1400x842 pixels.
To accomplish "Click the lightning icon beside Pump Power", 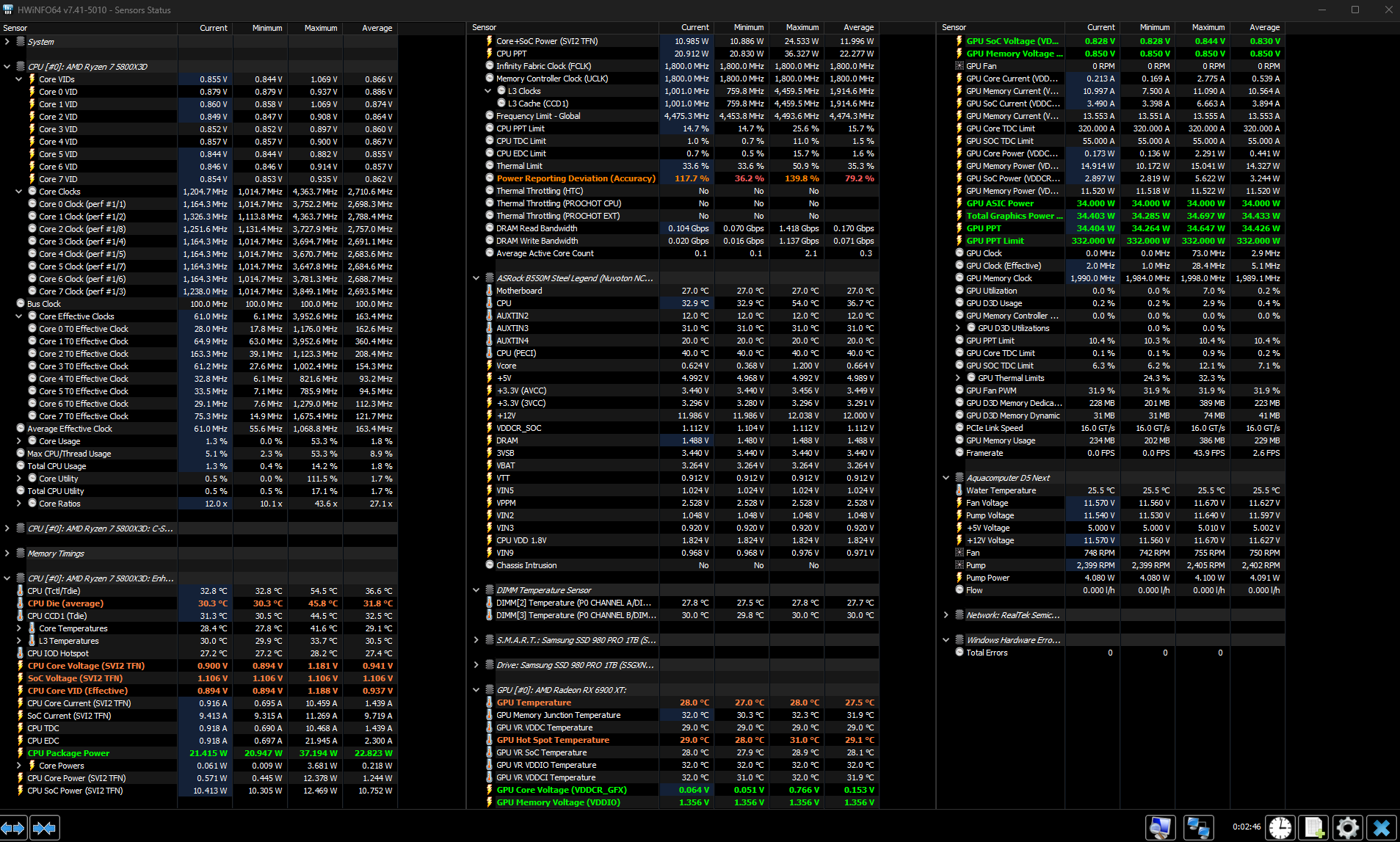I will click(x=960, y=578).
